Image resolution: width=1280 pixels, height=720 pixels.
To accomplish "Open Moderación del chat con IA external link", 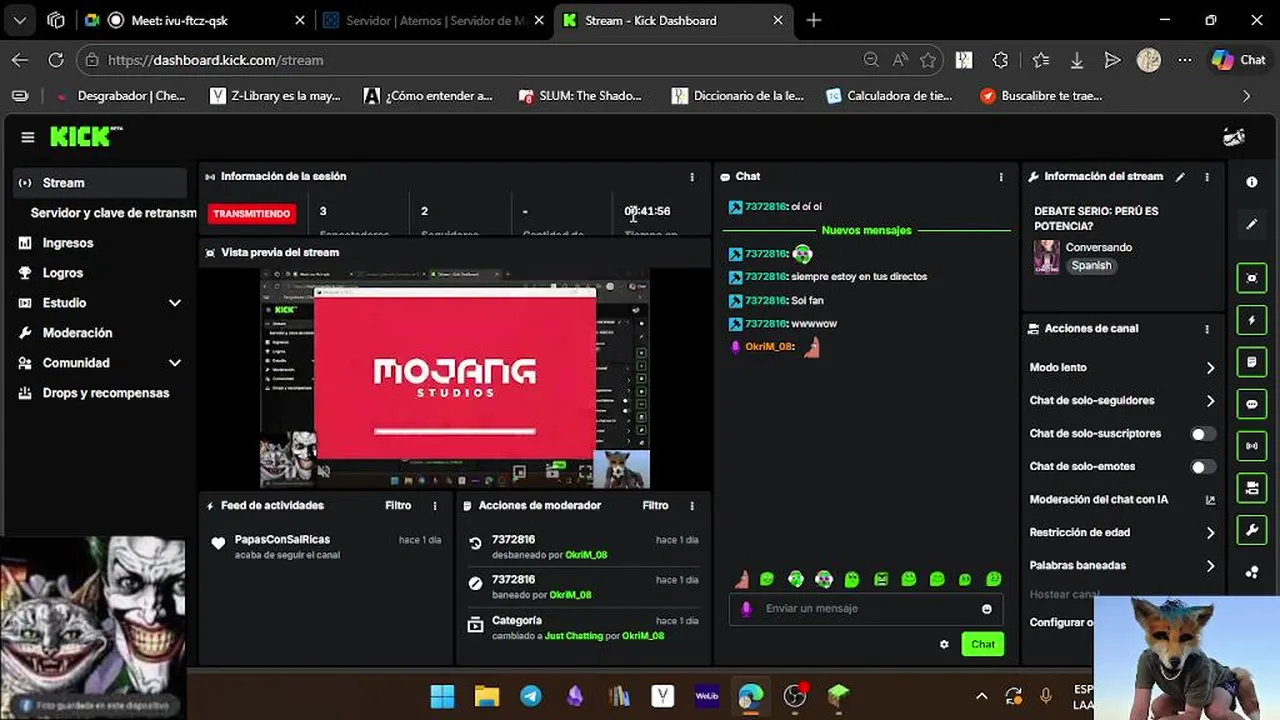I will click(1210, 500).
